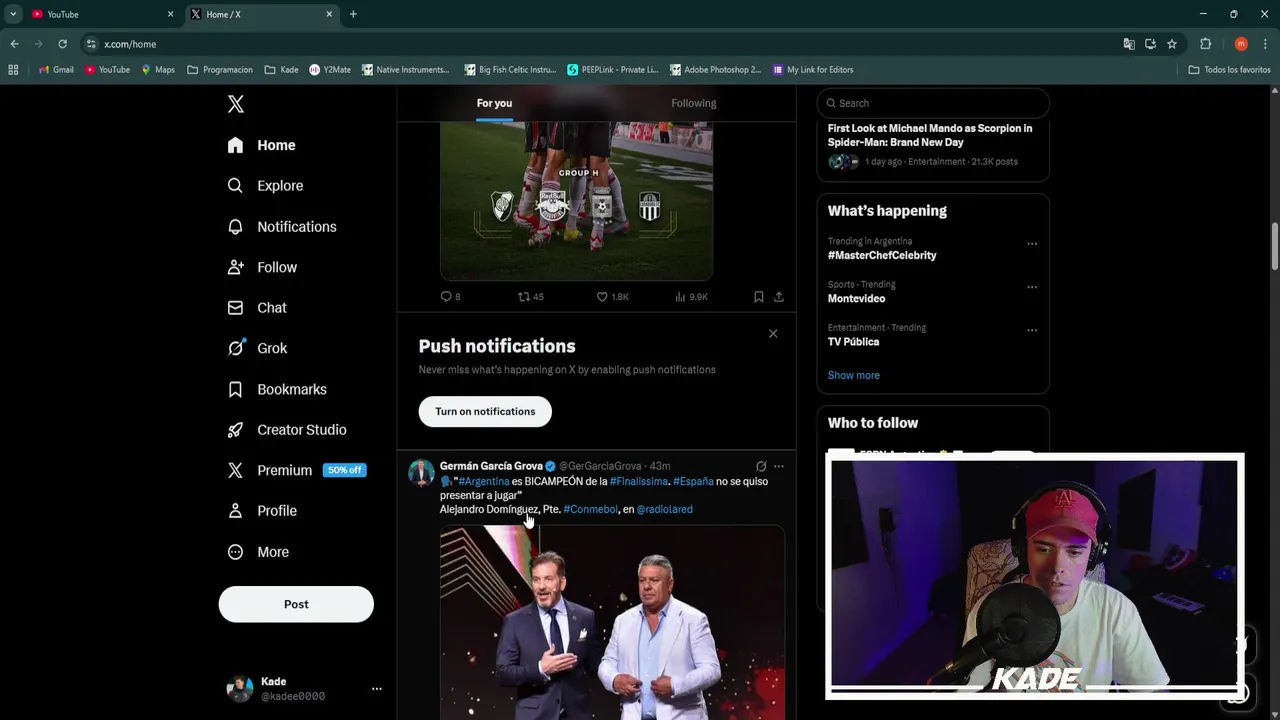Open the Programacion bookmarks folder
Screen dimensions: 1280x720
tap(220, 70)
